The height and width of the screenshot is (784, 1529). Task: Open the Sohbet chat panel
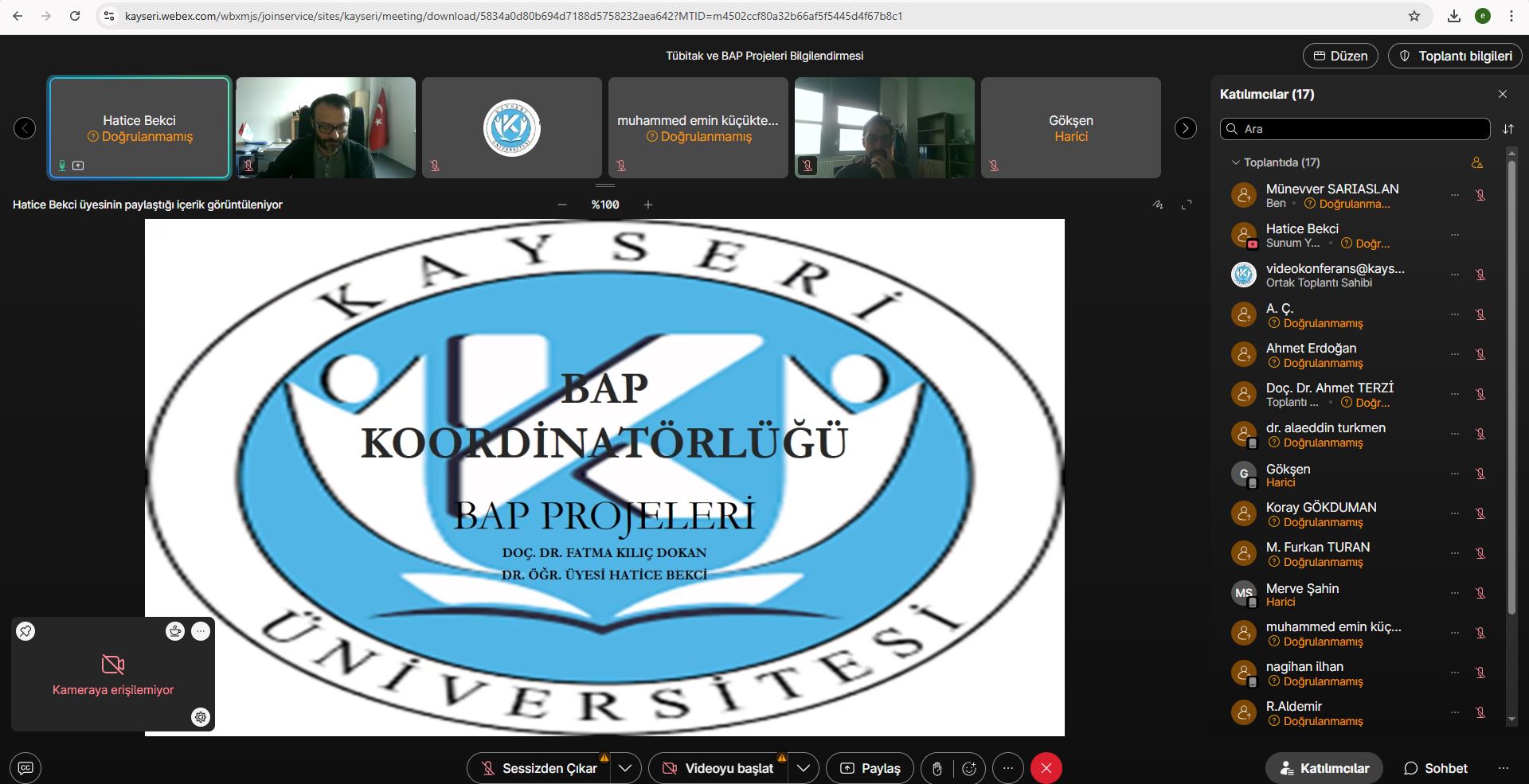[x=1436, y=768]
